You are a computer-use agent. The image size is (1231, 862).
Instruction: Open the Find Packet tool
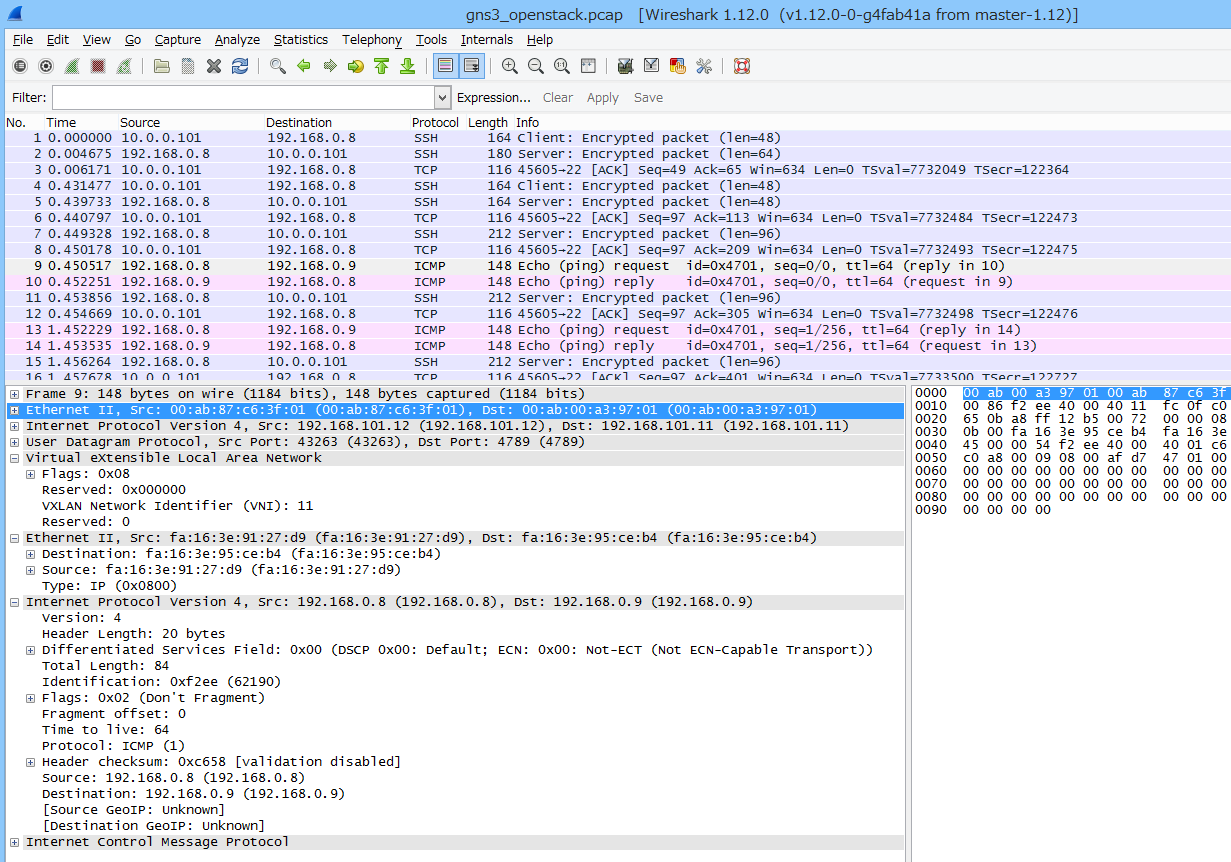pyautogui.click(x=277, y=65)
